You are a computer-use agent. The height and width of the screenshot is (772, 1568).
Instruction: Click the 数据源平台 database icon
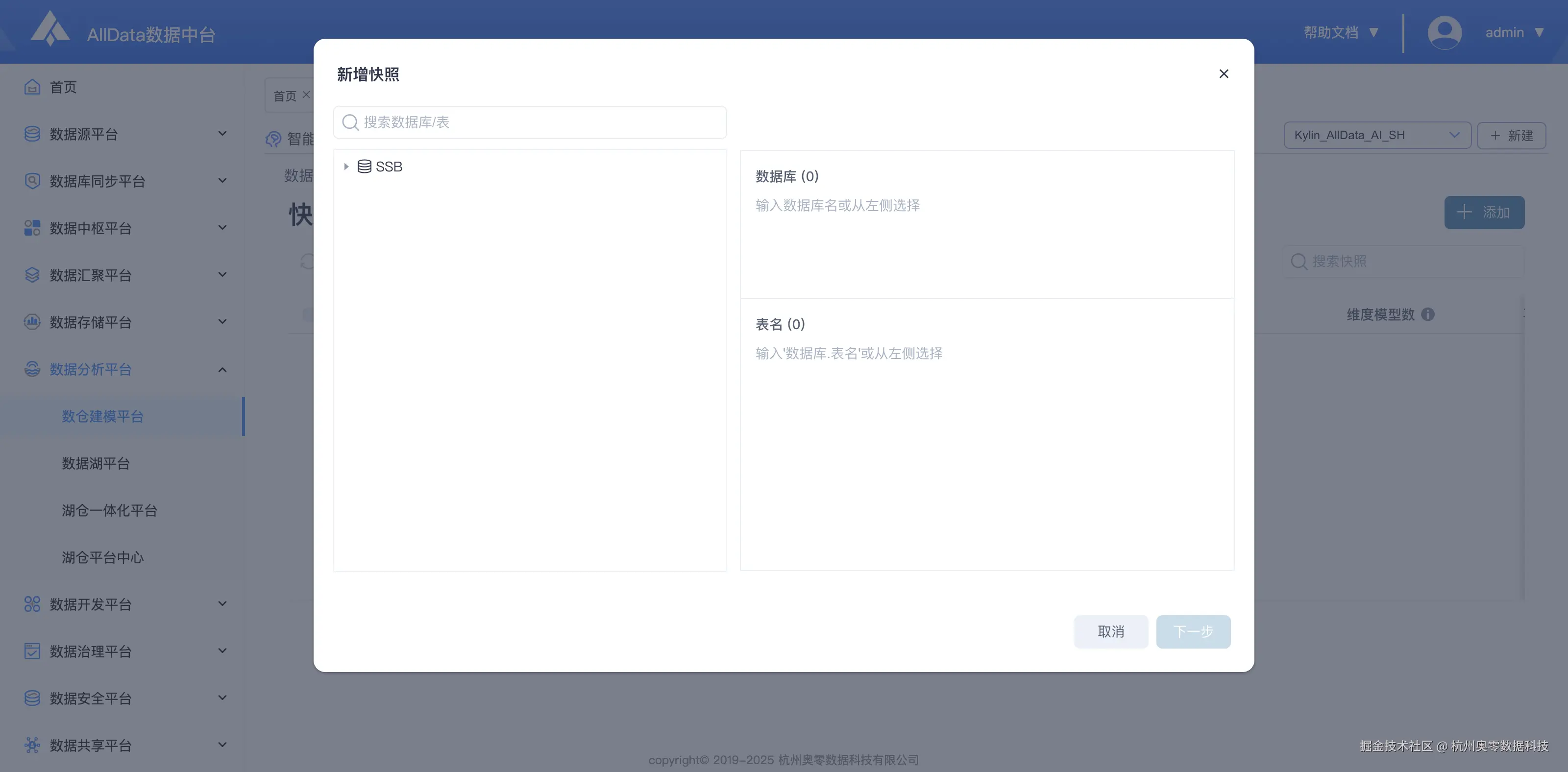click(32, 133)
